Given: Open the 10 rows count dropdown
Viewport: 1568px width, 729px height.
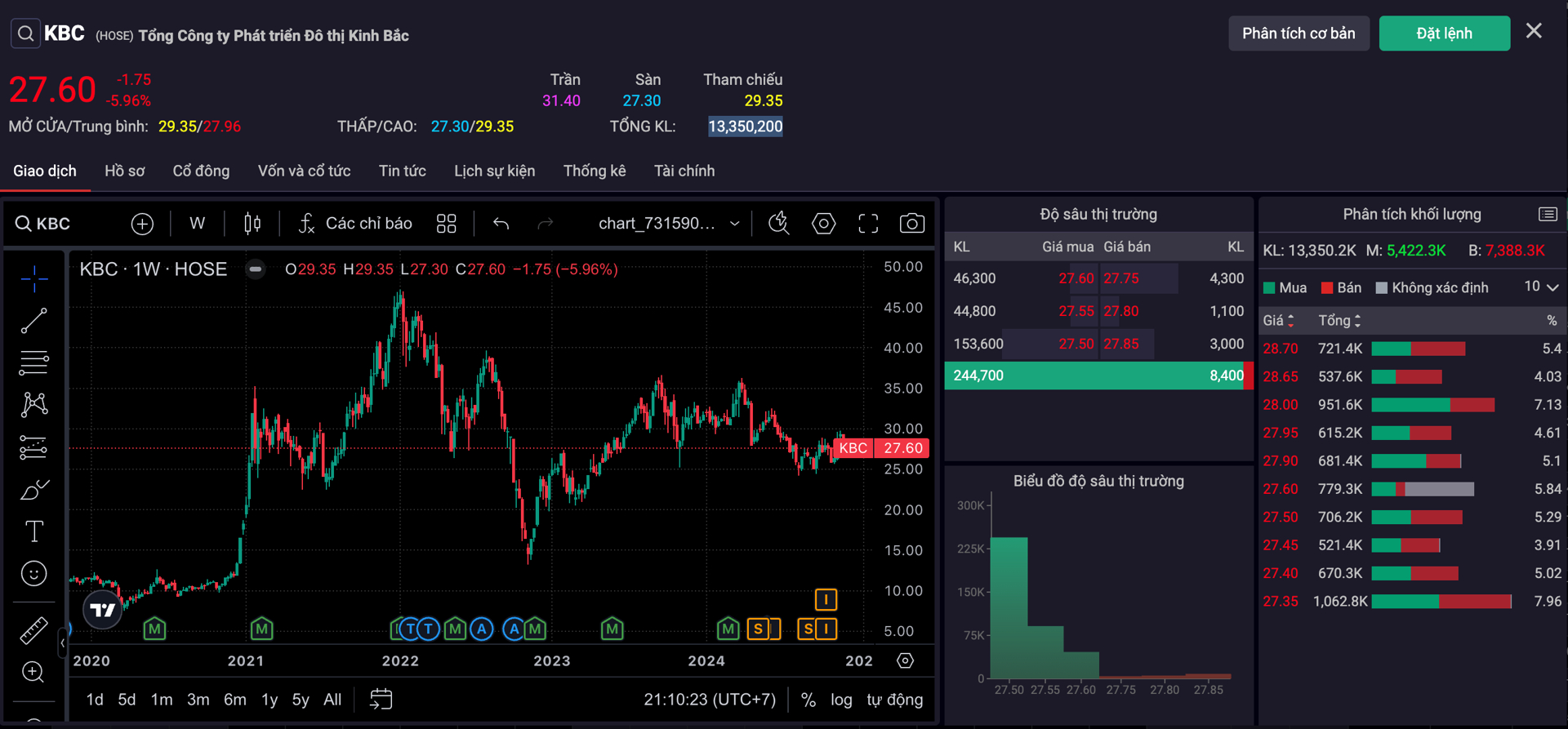Looking at the screenshot, I should (1541, 287).
